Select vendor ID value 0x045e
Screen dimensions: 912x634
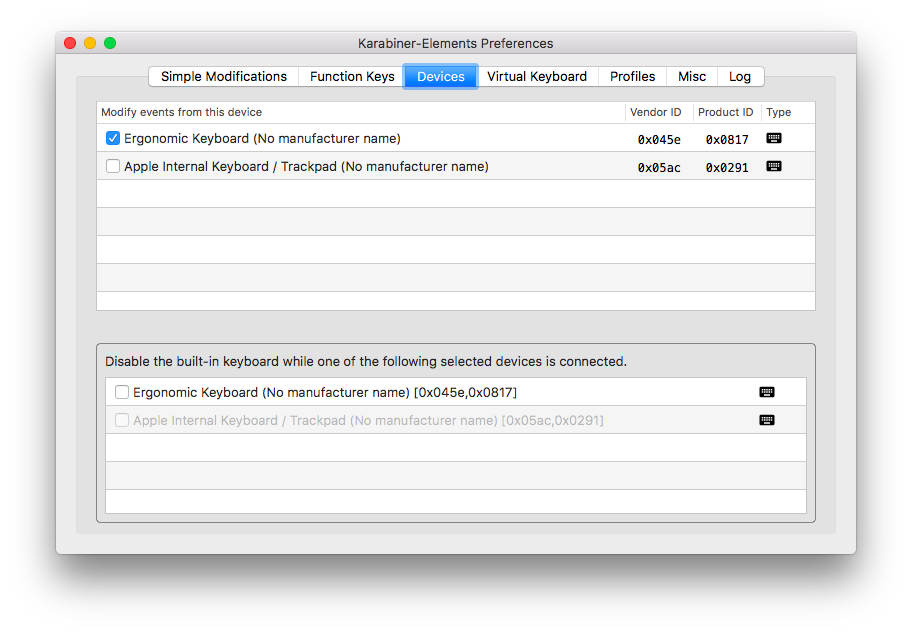pyautogui.click(x=659, y=140)
